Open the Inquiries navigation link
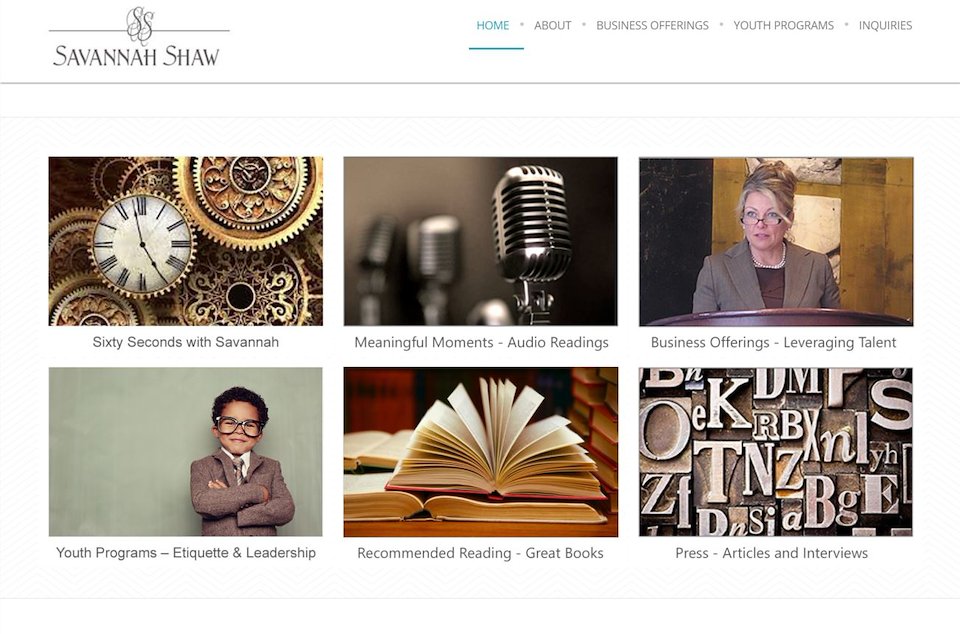960x634 pixels. (x=885, y=26)
